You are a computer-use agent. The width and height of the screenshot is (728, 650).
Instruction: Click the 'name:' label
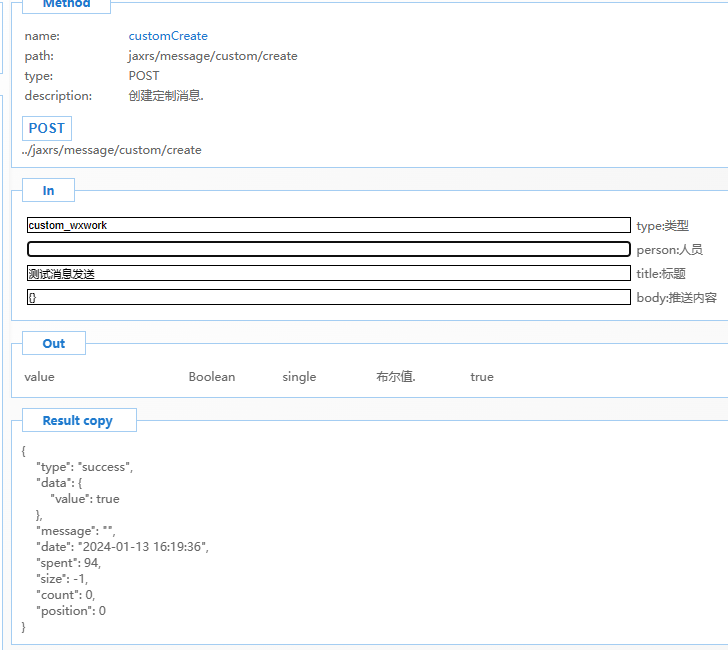point(42,36)
